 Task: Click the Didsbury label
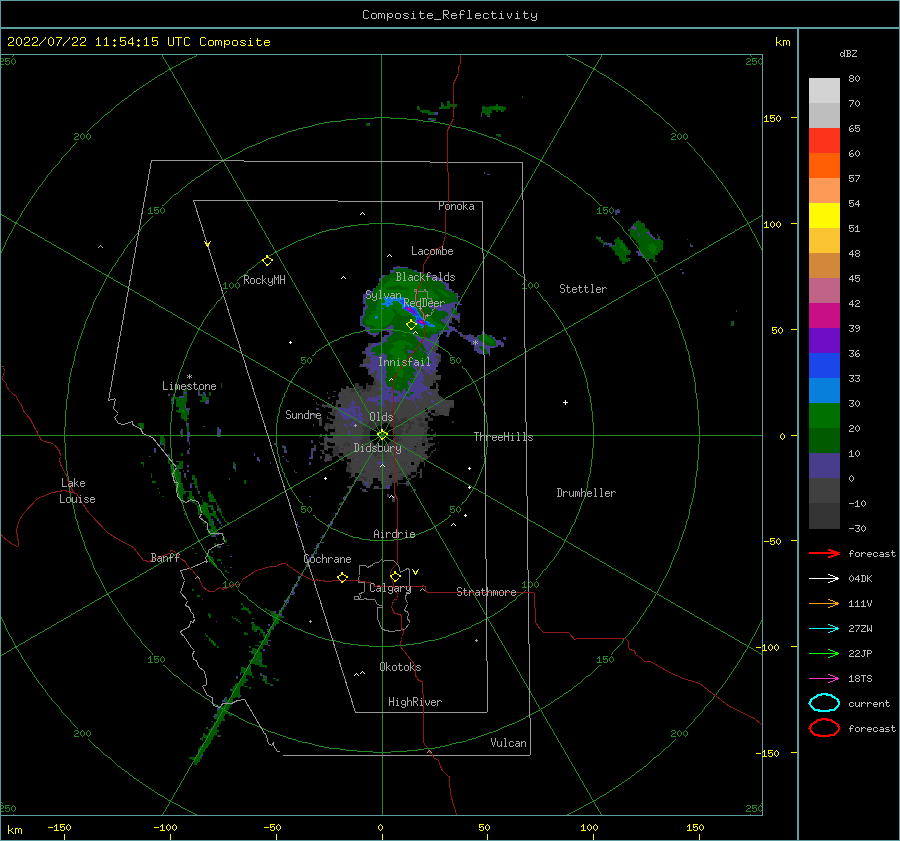pos(377,448)
